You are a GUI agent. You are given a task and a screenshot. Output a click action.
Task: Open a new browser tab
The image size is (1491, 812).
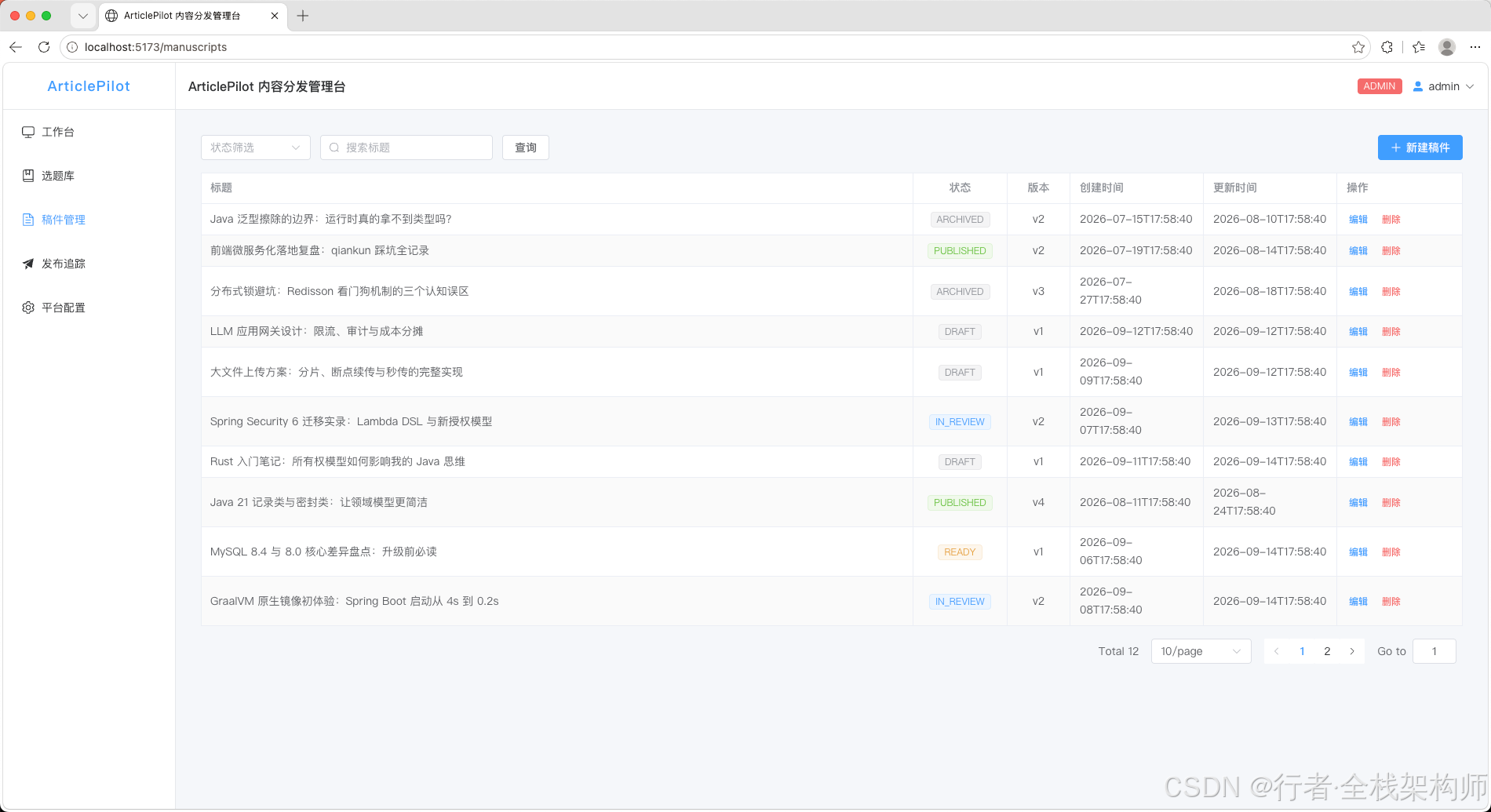pyautogui.click(x=303, y=16)
